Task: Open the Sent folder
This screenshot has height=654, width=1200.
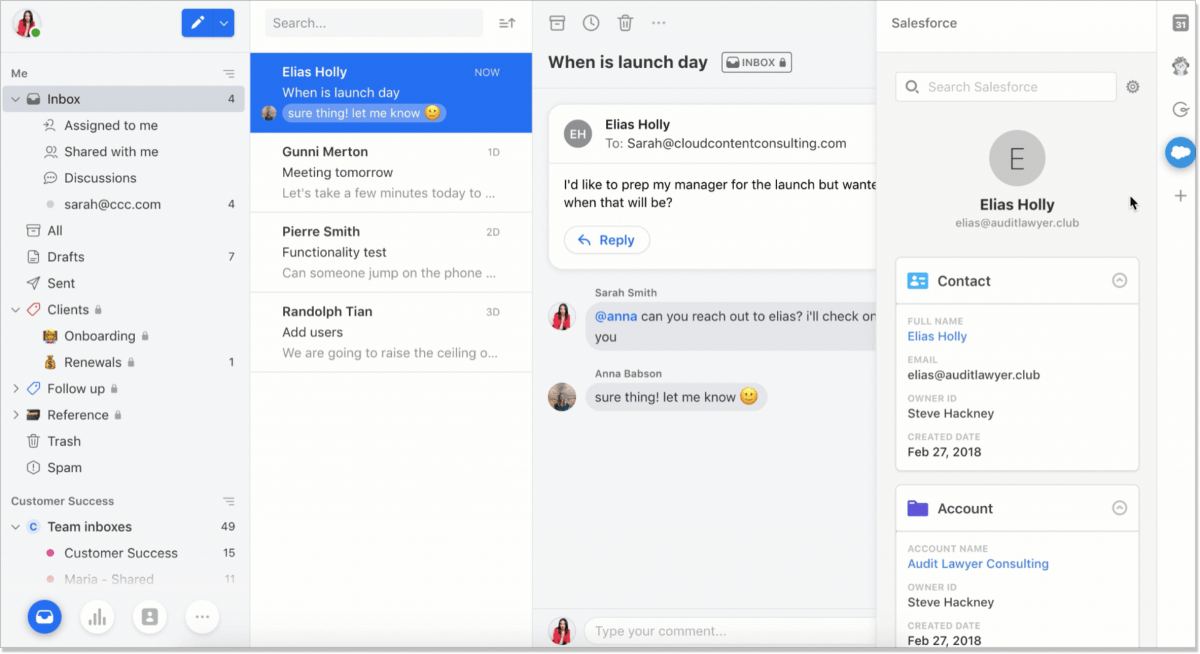Action: 58,283
